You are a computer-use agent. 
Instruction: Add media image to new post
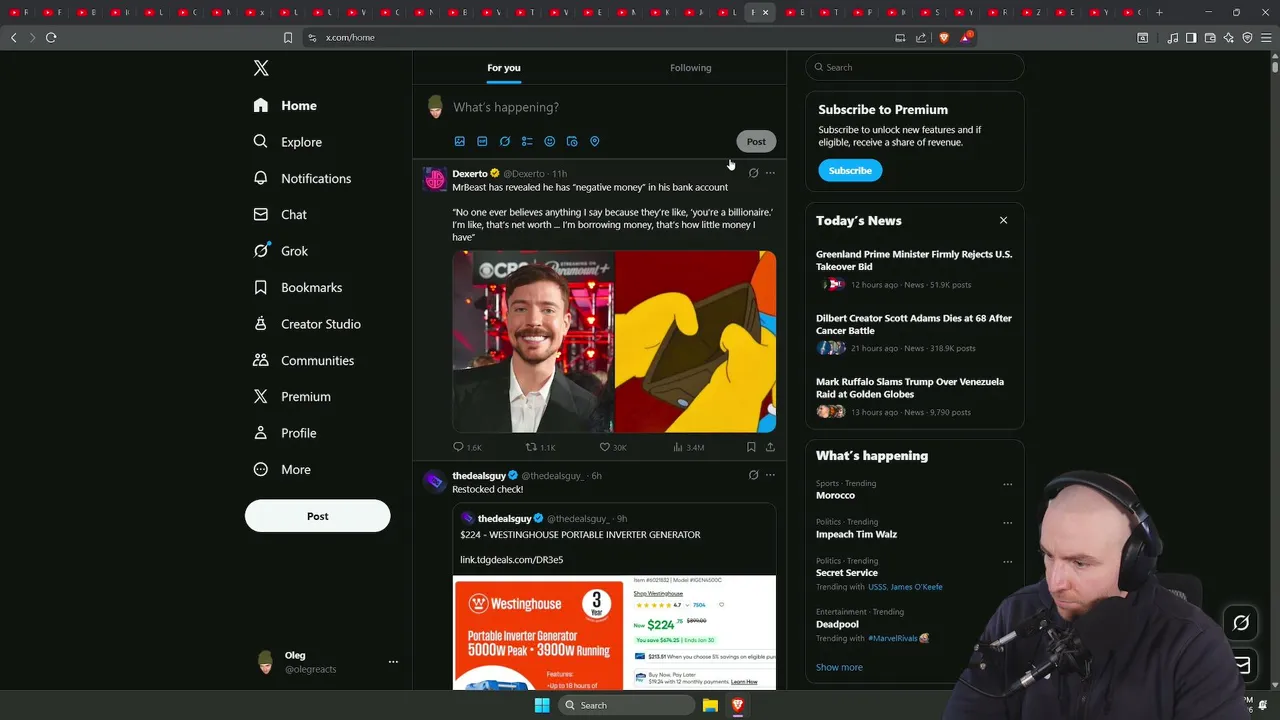460,141
